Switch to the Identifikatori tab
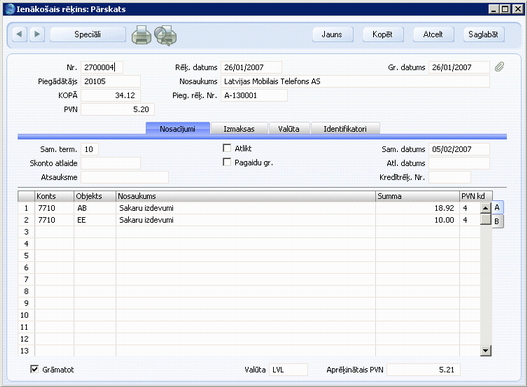Screen dimensions: 527x387 click(345, 129)
